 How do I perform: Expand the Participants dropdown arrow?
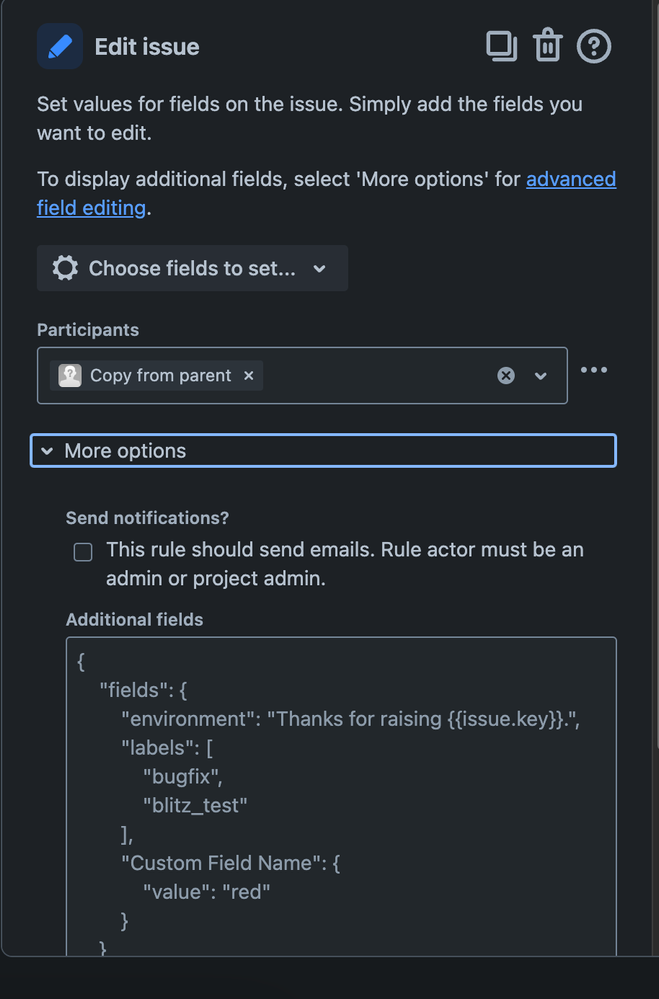(x=541, y=376)
